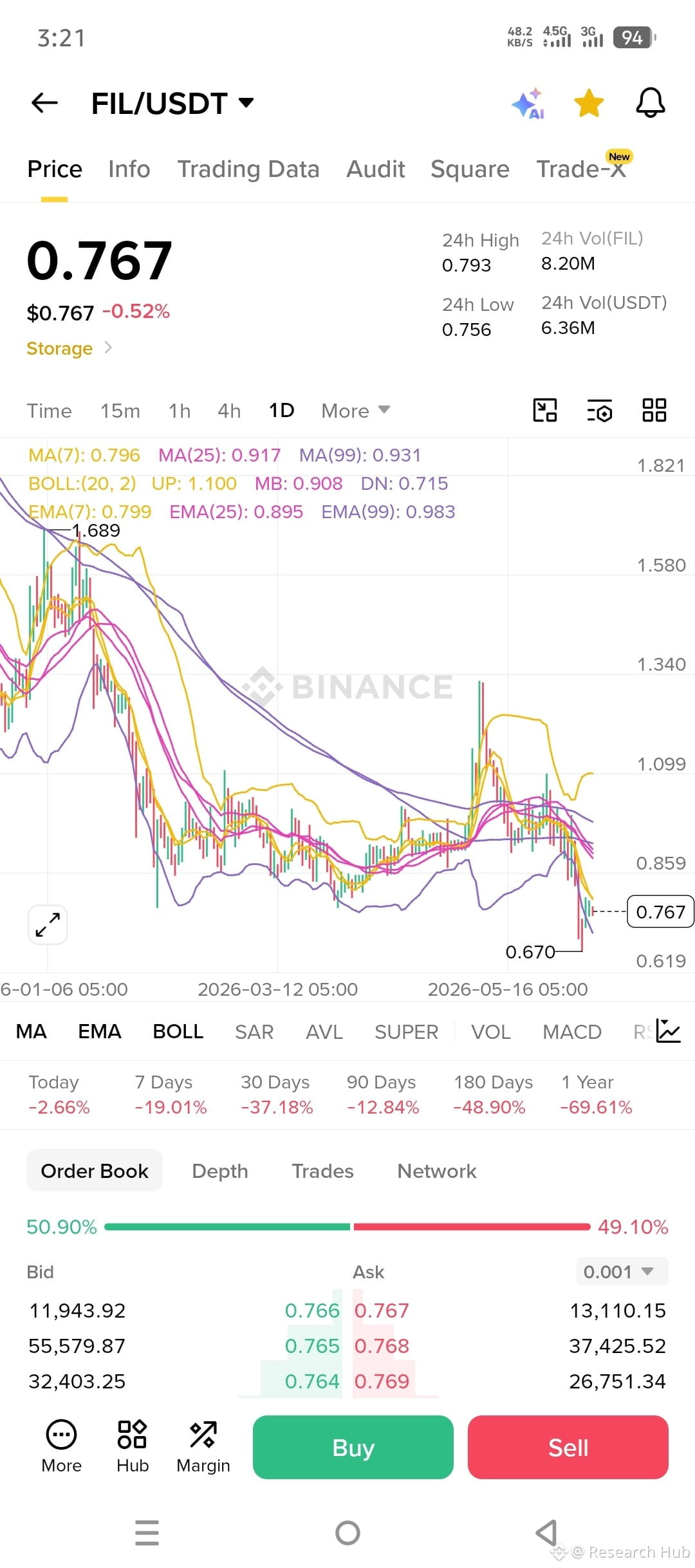
Task: Tap the Storage chevron arrow
Action: coord(108,348)
